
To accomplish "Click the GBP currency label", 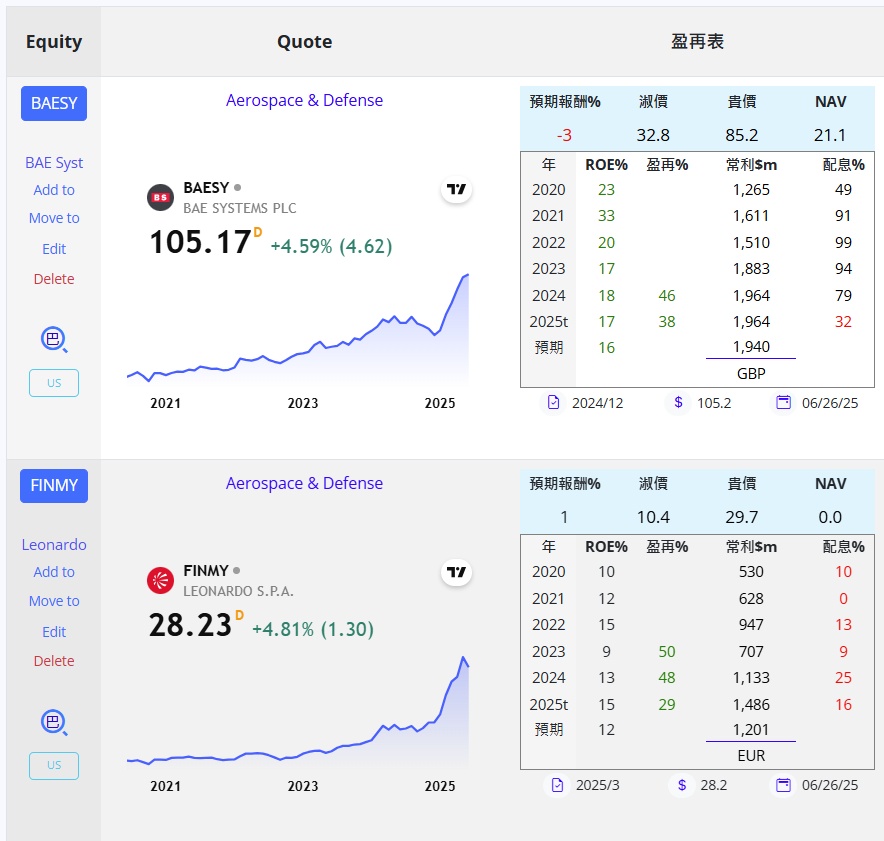I will click(x=751, y=373).
